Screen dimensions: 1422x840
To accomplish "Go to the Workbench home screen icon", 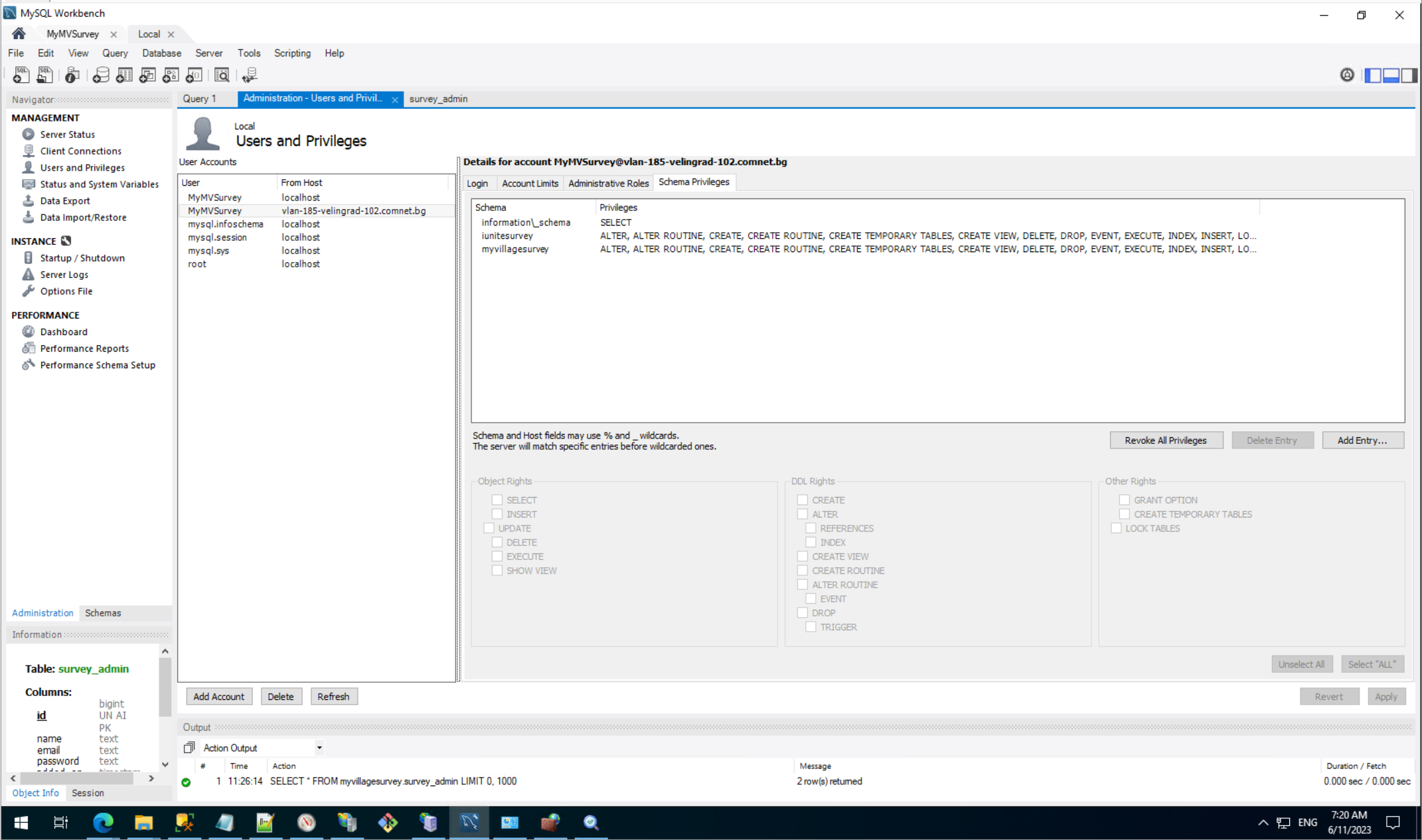I will (x=19, y=34).
